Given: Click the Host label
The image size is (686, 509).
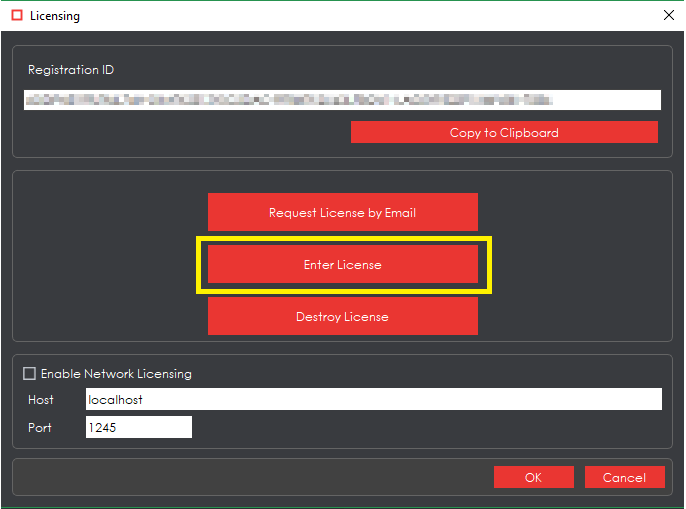Looking at the screenshot, I should pos(41,400).
